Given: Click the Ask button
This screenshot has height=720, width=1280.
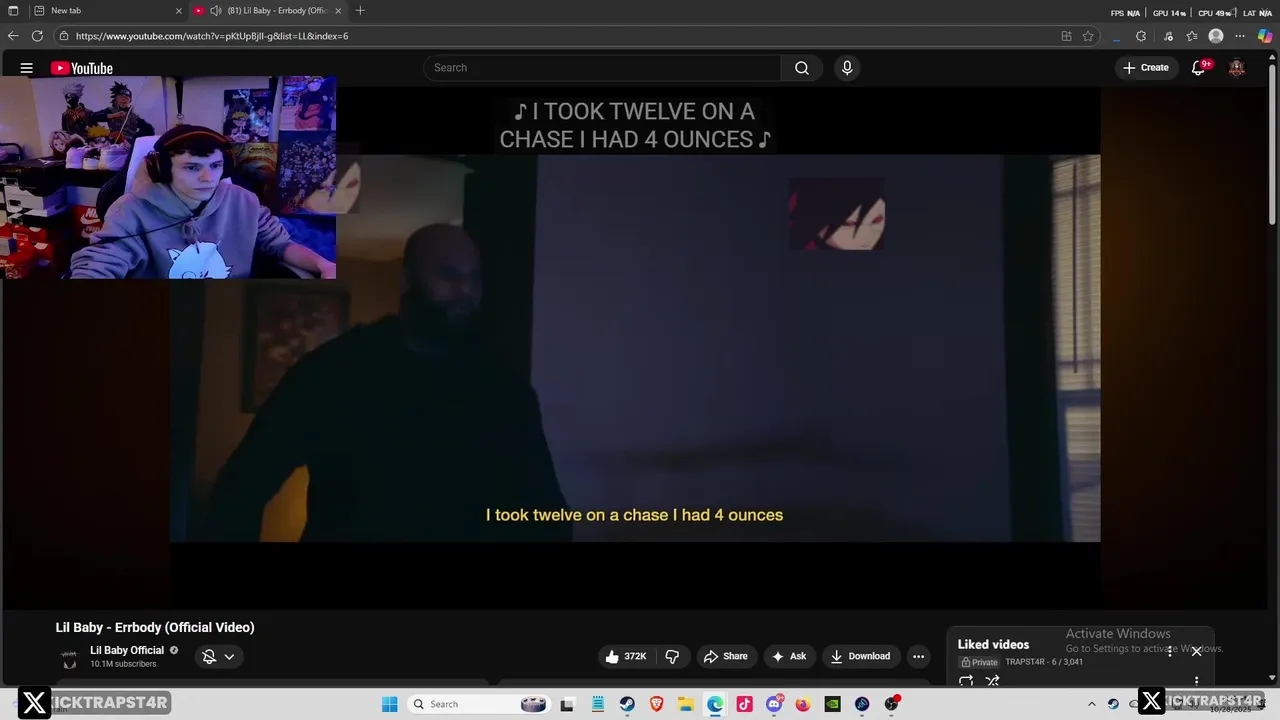Looking at the screenshot, I should click(x=789, y=656).
